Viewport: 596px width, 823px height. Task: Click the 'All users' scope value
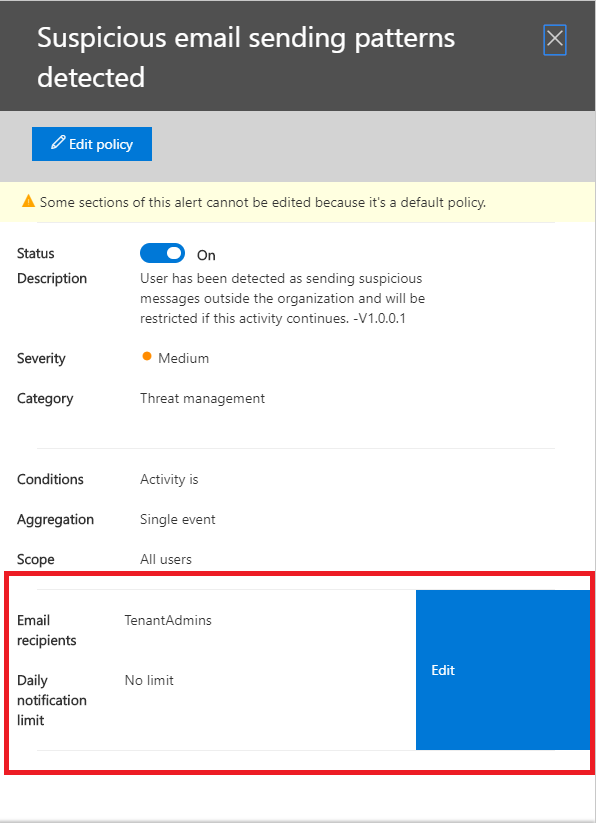(166, 560)
